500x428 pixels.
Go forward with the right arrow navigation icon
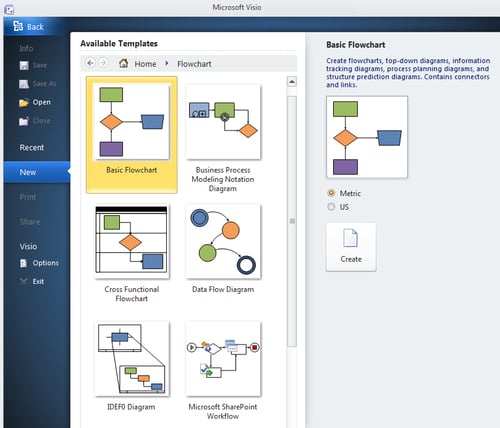click(103, 63)
